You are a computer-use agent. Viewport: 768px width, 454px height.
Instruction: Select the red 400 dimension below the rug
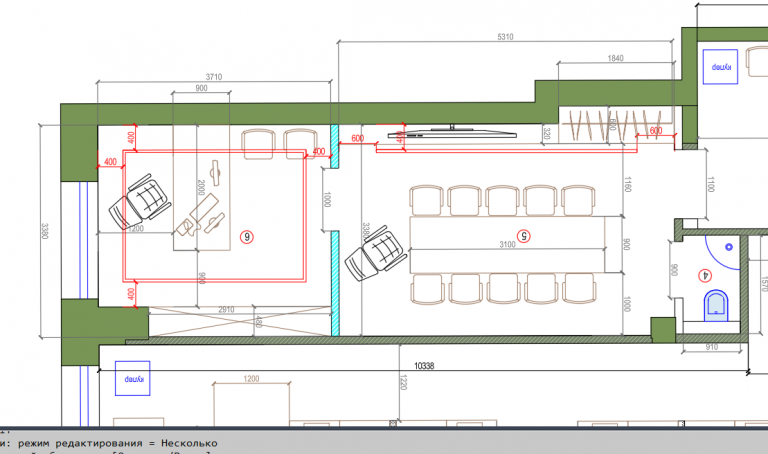pyautogui.click(x=131, y=294)
